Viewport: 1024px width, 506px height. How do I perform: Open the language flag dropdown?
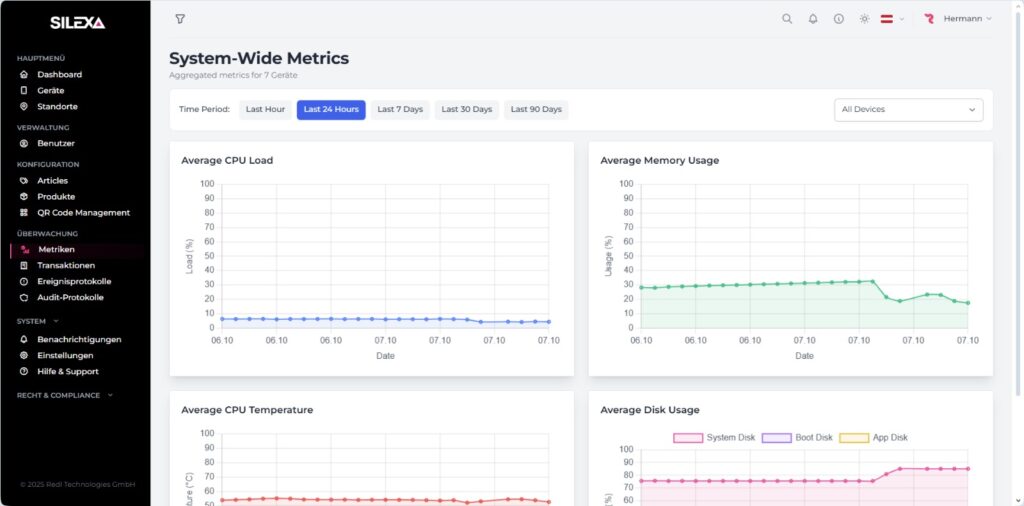[892, 19]
